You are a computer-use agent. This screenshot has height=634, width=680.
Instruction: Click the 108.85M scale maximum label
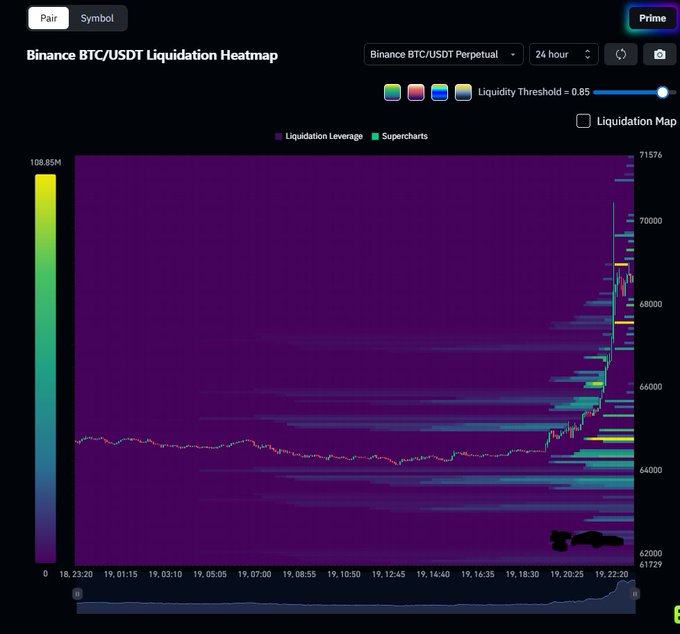point(46,163)
